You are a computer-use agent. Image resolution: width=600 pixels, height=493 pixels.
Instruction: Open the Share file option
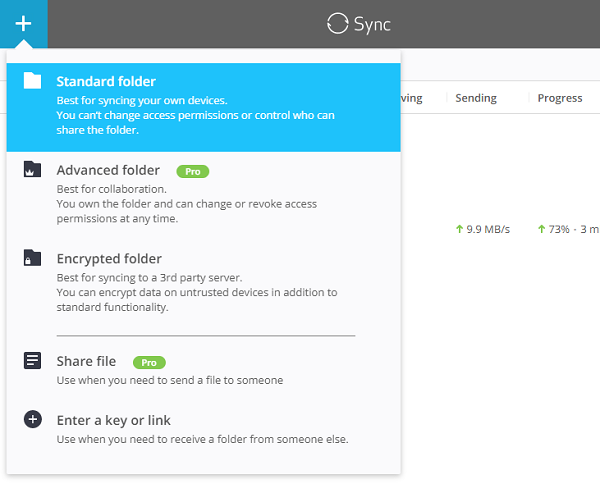point(86,361)
